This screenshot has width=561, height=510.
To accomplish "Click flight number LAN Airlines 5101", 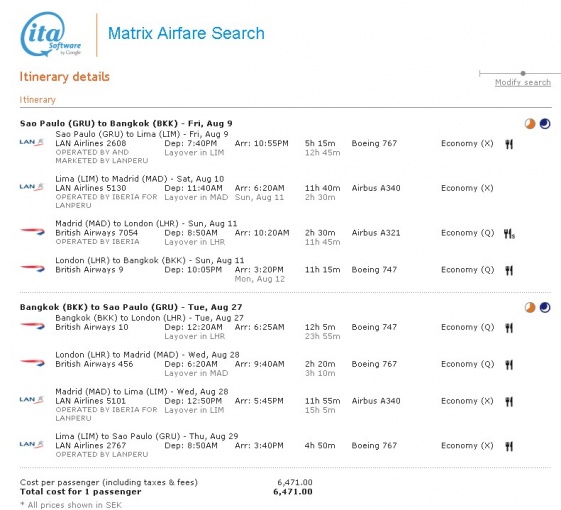I will click(91, 401).
